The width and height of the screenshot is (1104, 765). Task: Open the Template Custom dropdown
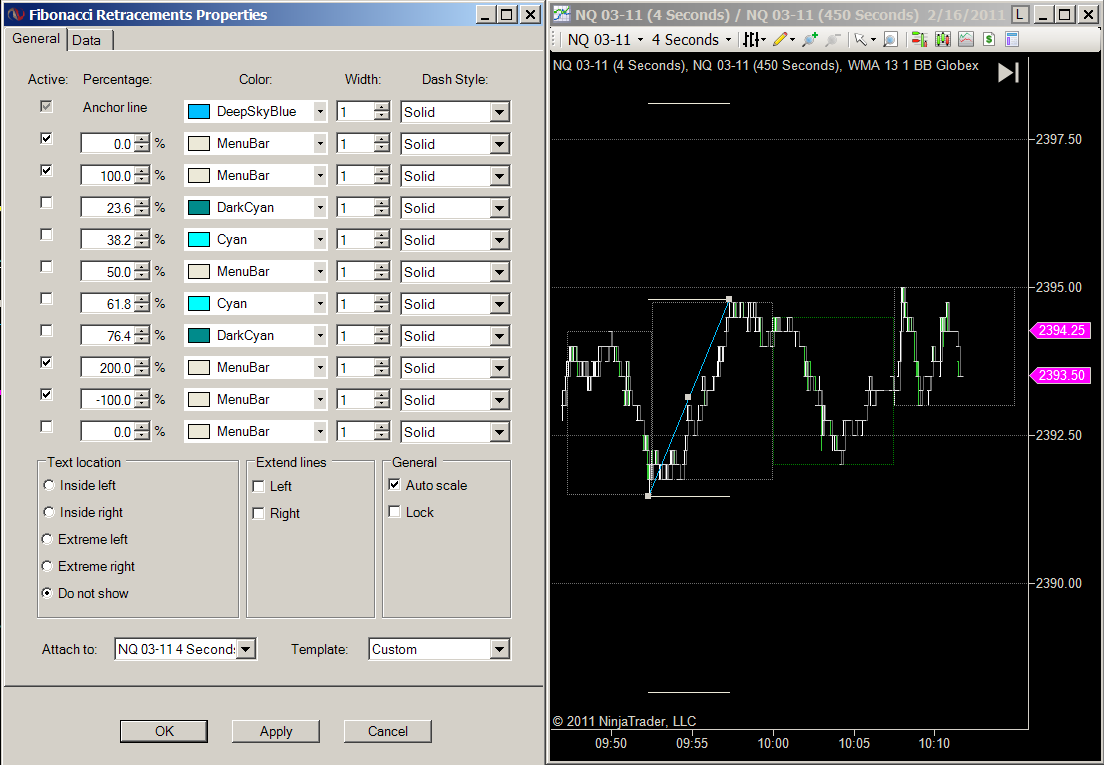coord(500,649)
